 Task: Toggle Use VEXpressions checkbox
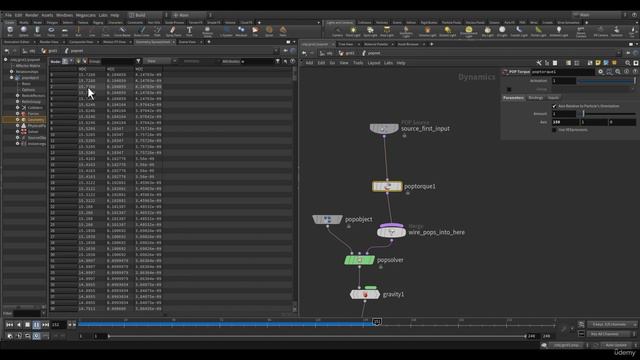[554, 130]
